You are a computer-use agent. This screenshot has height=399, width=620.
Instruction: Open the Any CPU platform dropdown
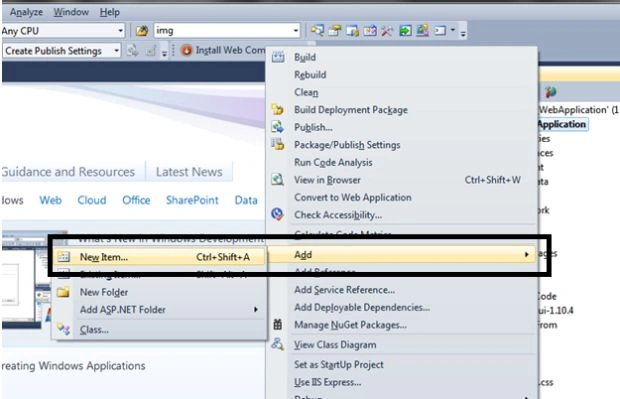[x=120, y=31]
